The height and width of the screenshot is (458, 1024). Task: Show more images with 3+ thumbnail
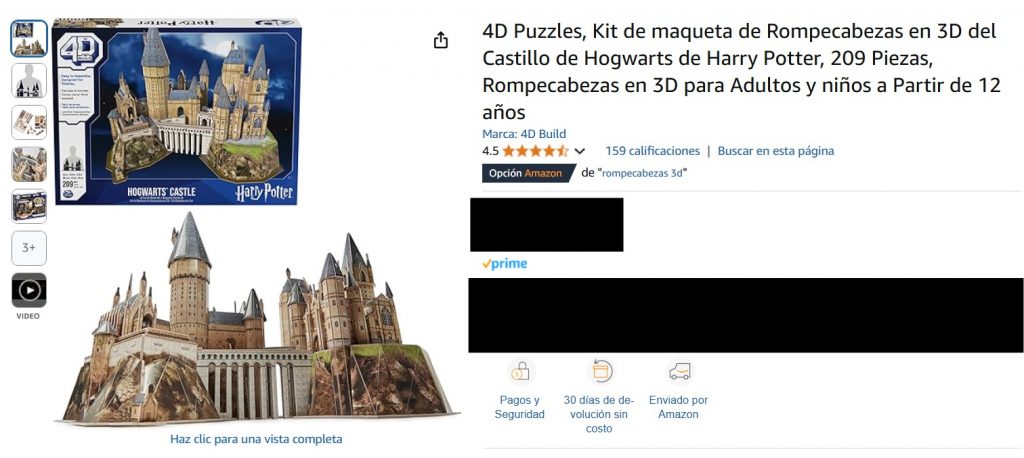(29, 248)
